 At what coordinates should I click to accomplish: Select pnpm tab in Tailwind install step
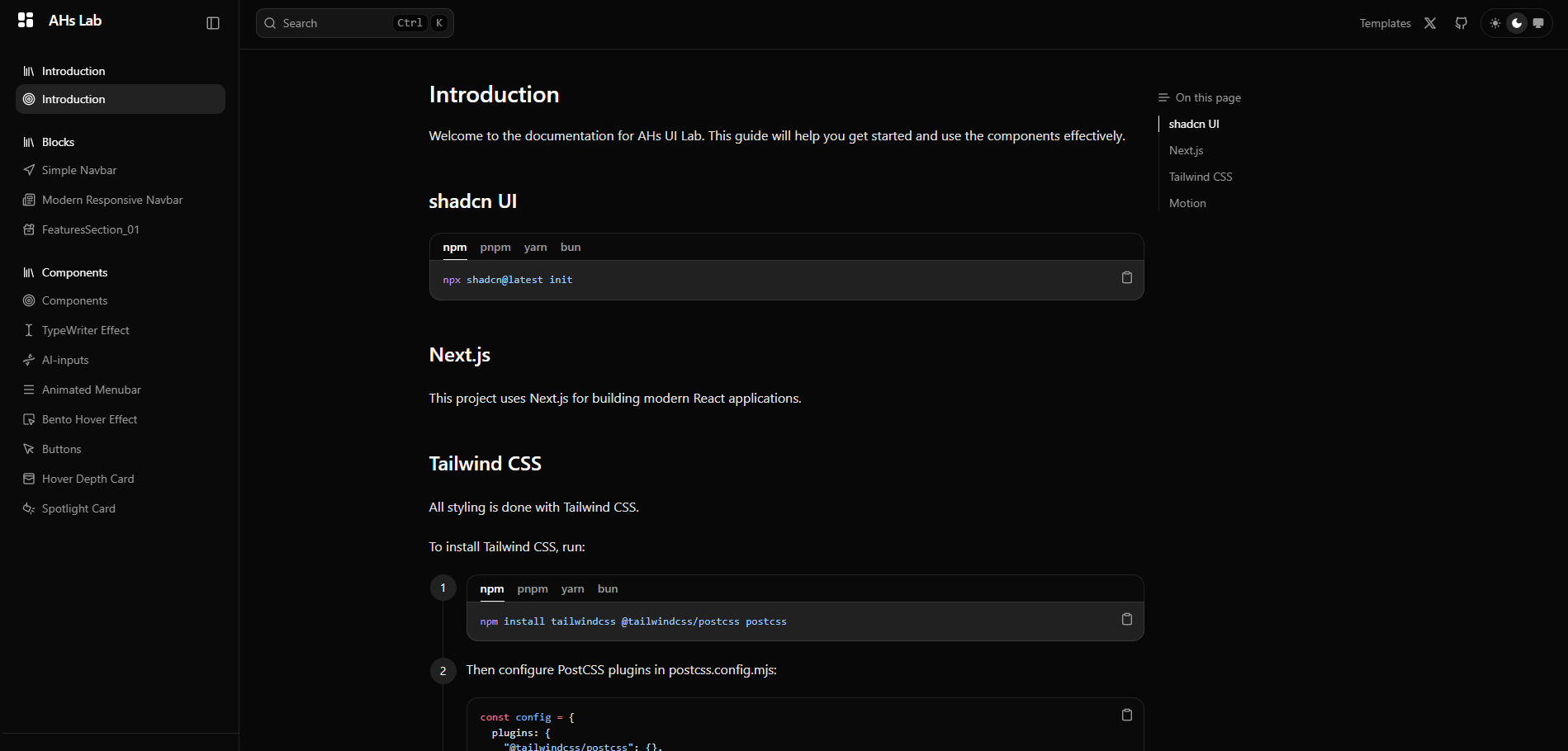tap(533, 589)
